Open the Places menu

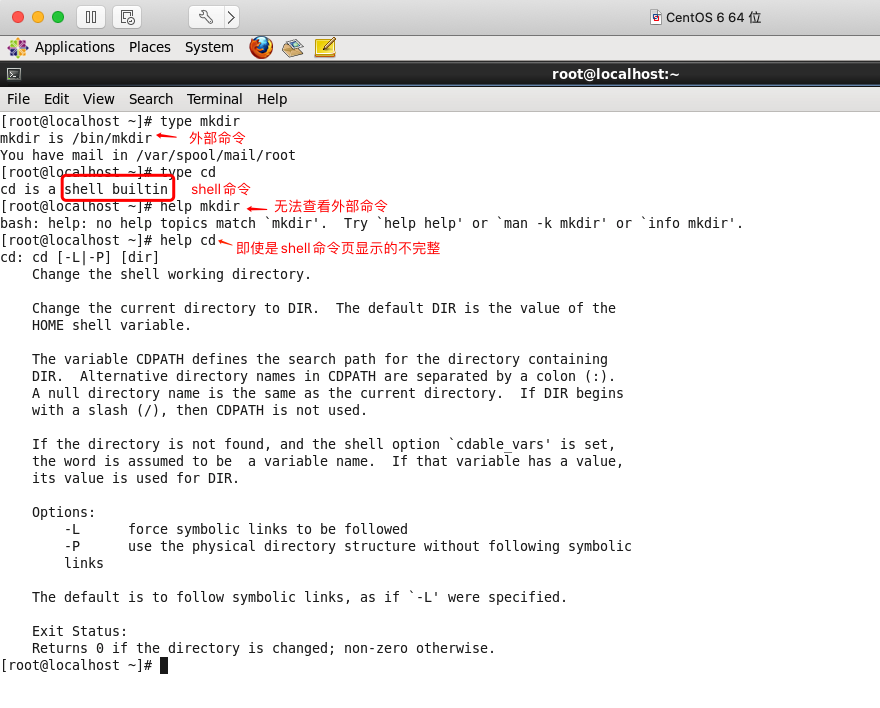coord(149,47)
